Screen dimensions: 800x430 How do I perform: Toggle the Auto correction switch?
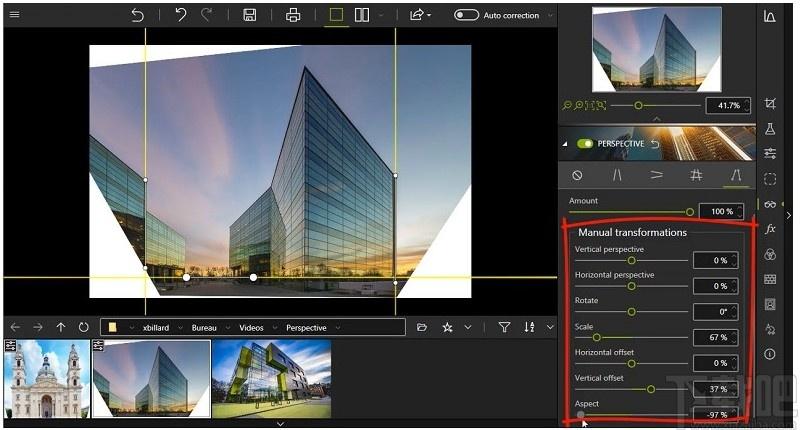pyautogui.click(x=466, y=15)
